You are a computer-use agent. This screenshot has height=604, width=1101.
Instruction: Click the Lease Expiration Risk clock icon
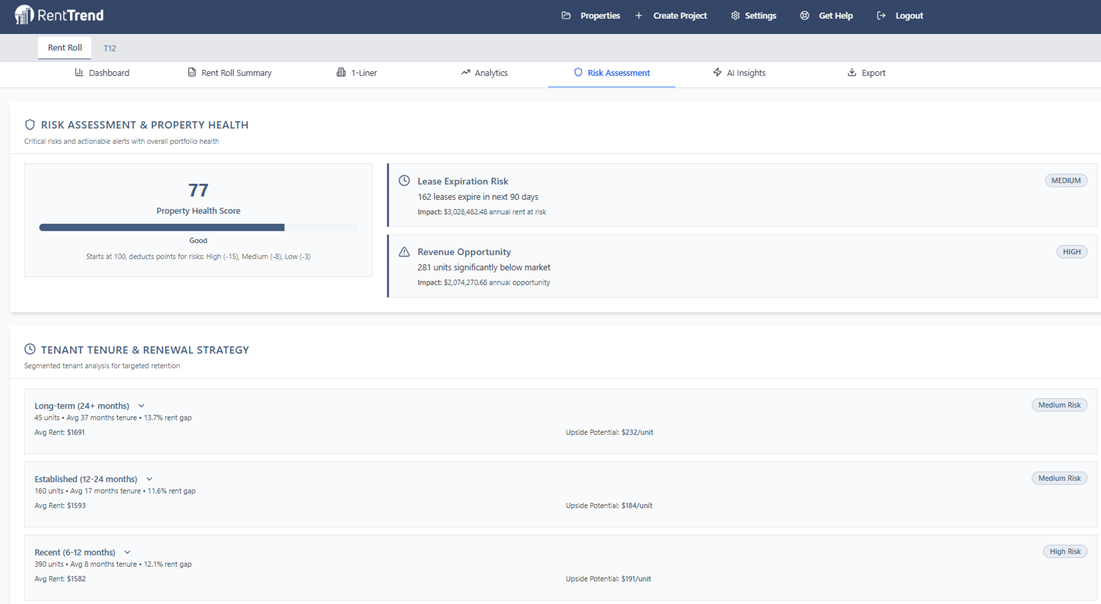(x=404, y=180)
